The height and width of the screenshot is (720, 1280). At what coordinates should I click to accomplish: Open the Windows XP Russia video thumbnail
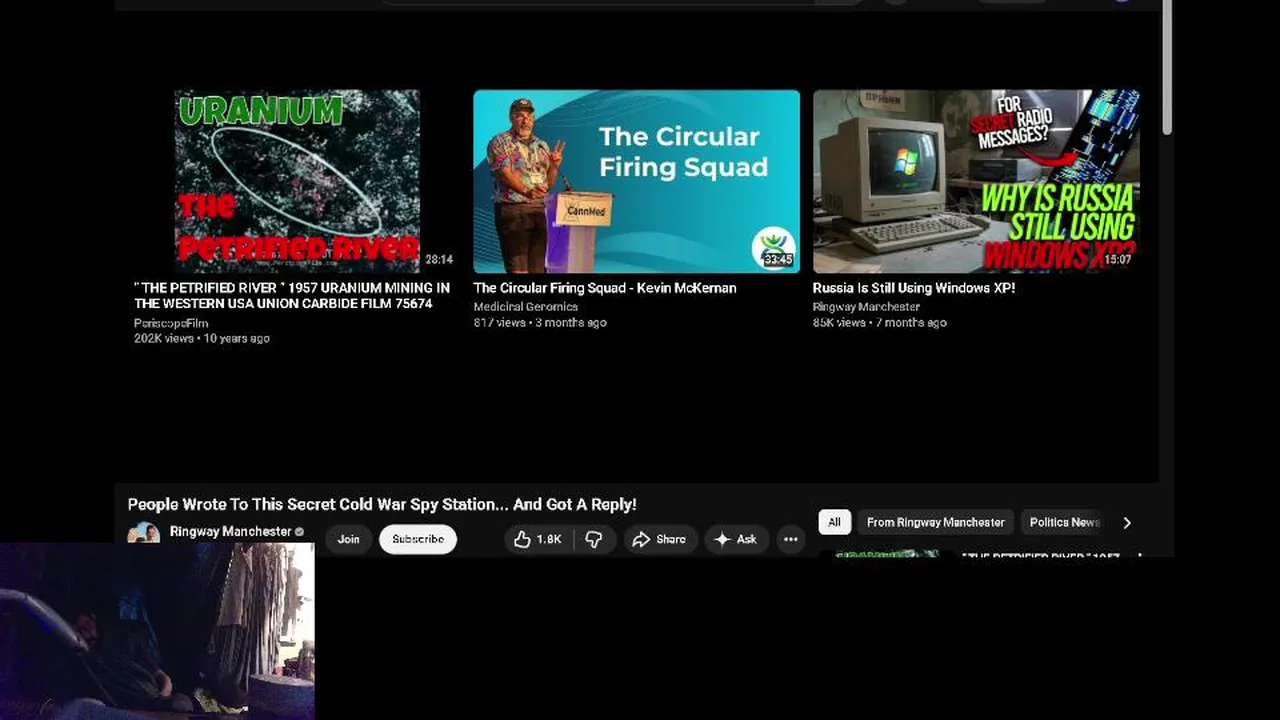tap(976, 181)
